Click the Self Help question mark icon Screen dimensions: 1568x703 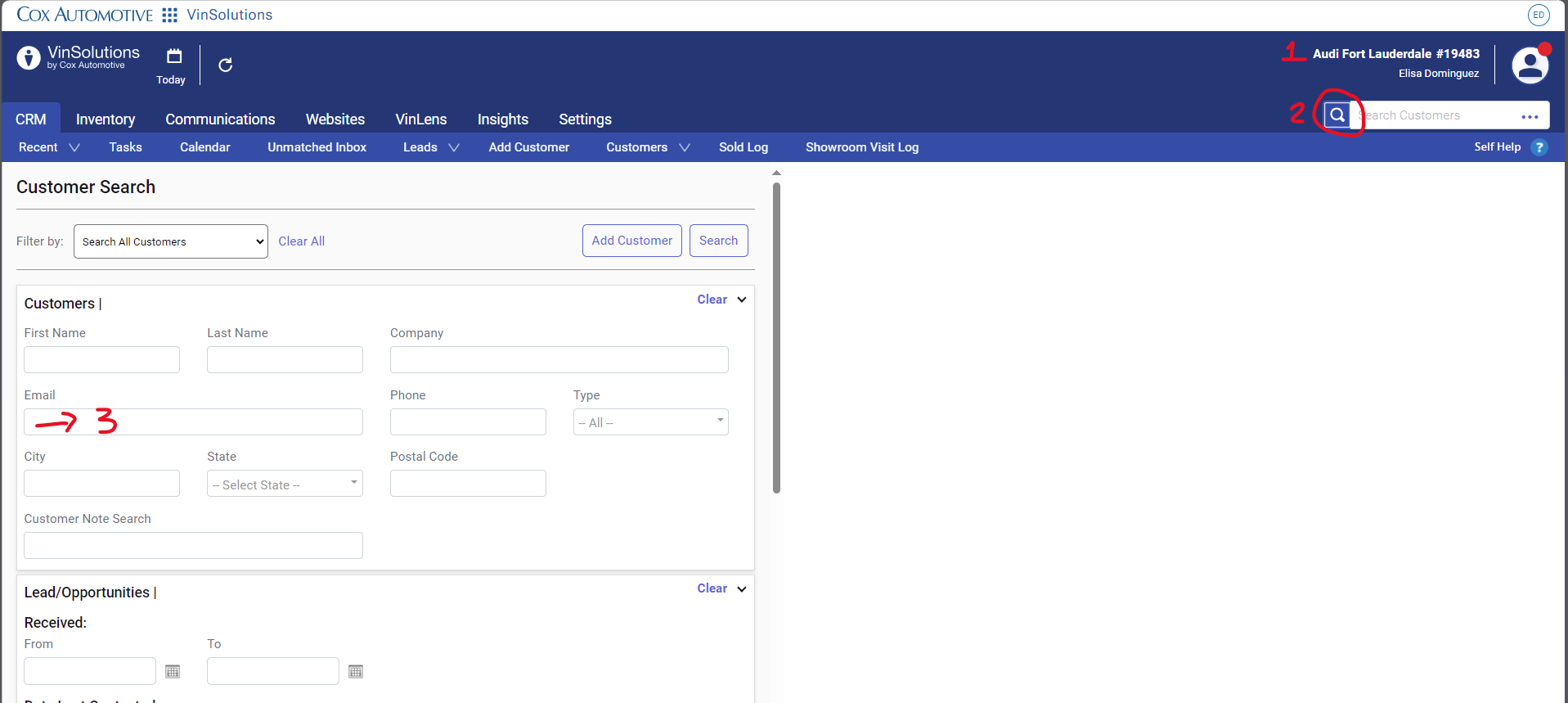1539,147
